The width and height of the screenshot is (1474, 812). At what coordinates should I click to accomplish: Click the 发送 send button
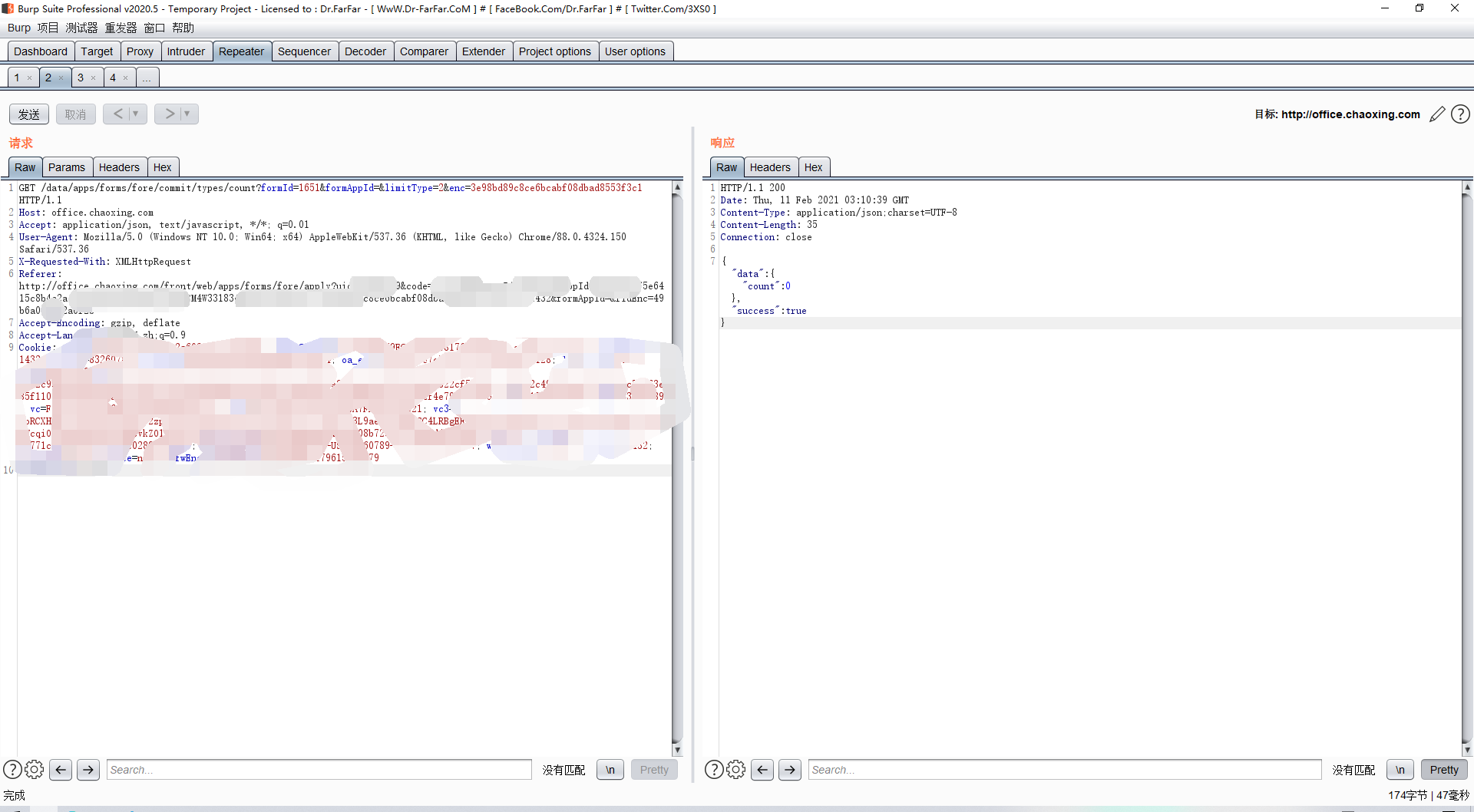(29, 114)
